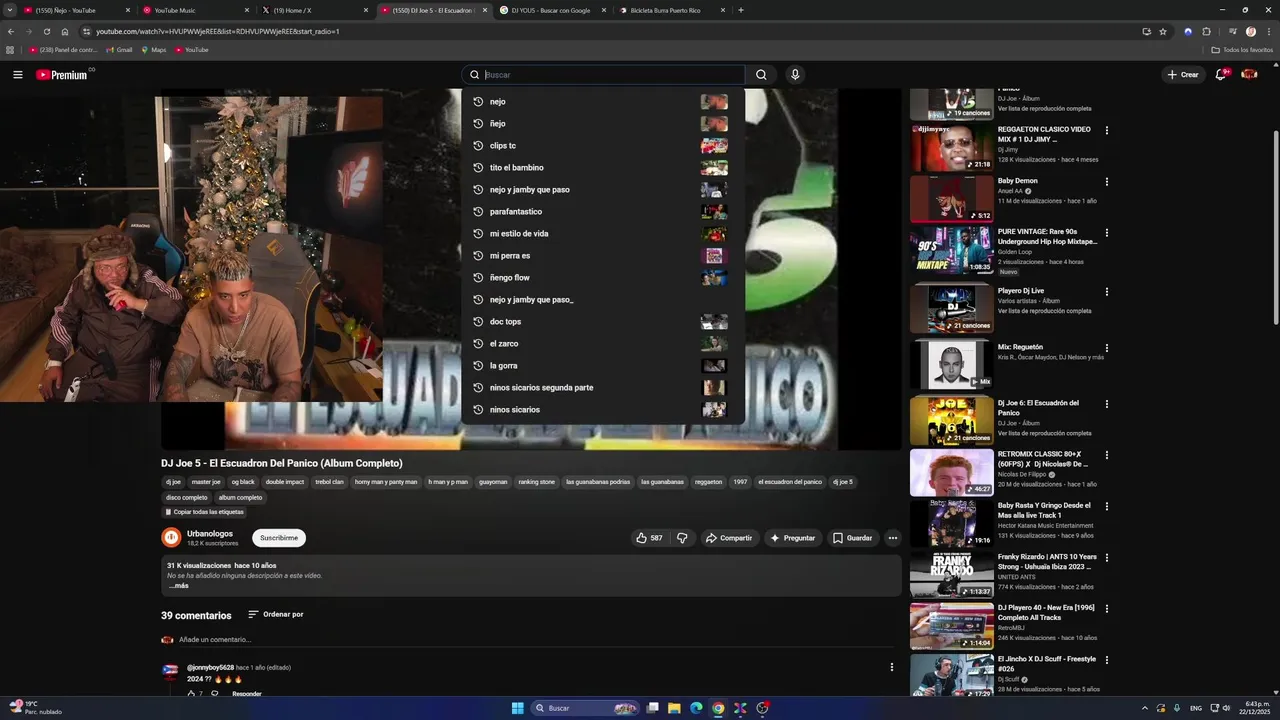
Task: Open options for Franky Rizardo video
Action: 1106,558
